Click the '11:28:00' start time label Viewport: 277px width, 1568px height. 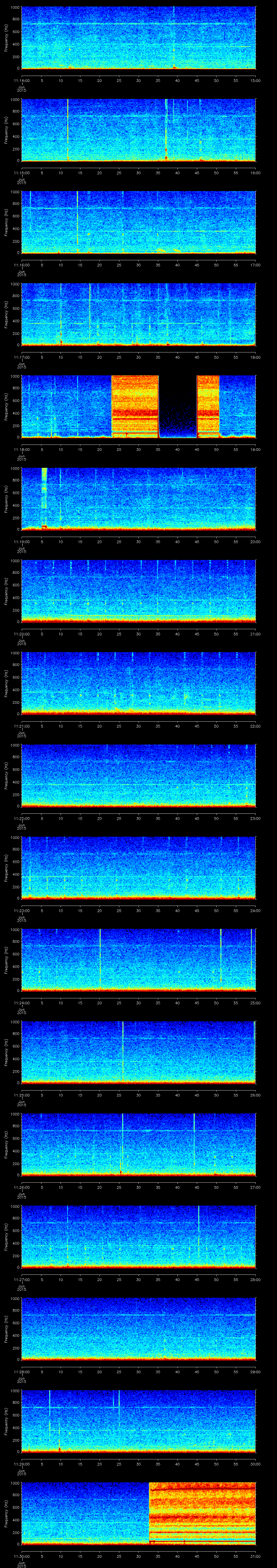click(21, 1371)
